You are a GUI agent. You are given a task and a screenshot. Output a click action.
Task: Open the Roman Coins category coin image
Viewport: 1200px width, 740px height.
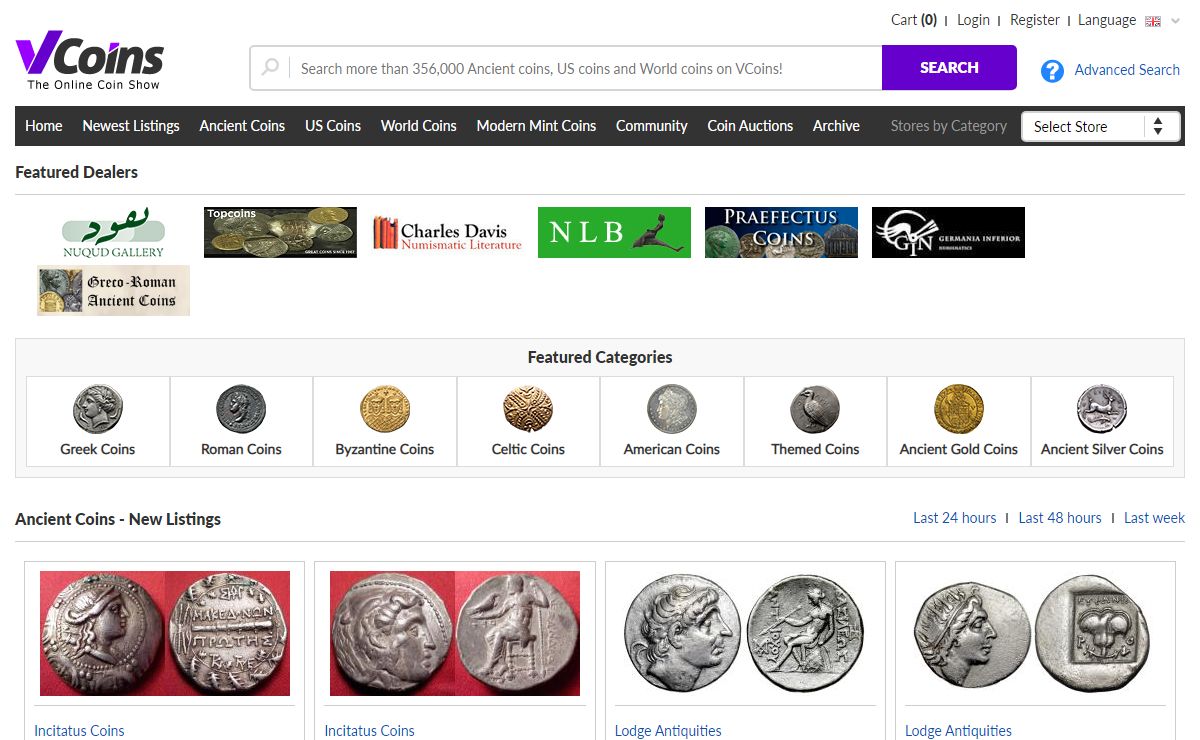click(241, 409)
